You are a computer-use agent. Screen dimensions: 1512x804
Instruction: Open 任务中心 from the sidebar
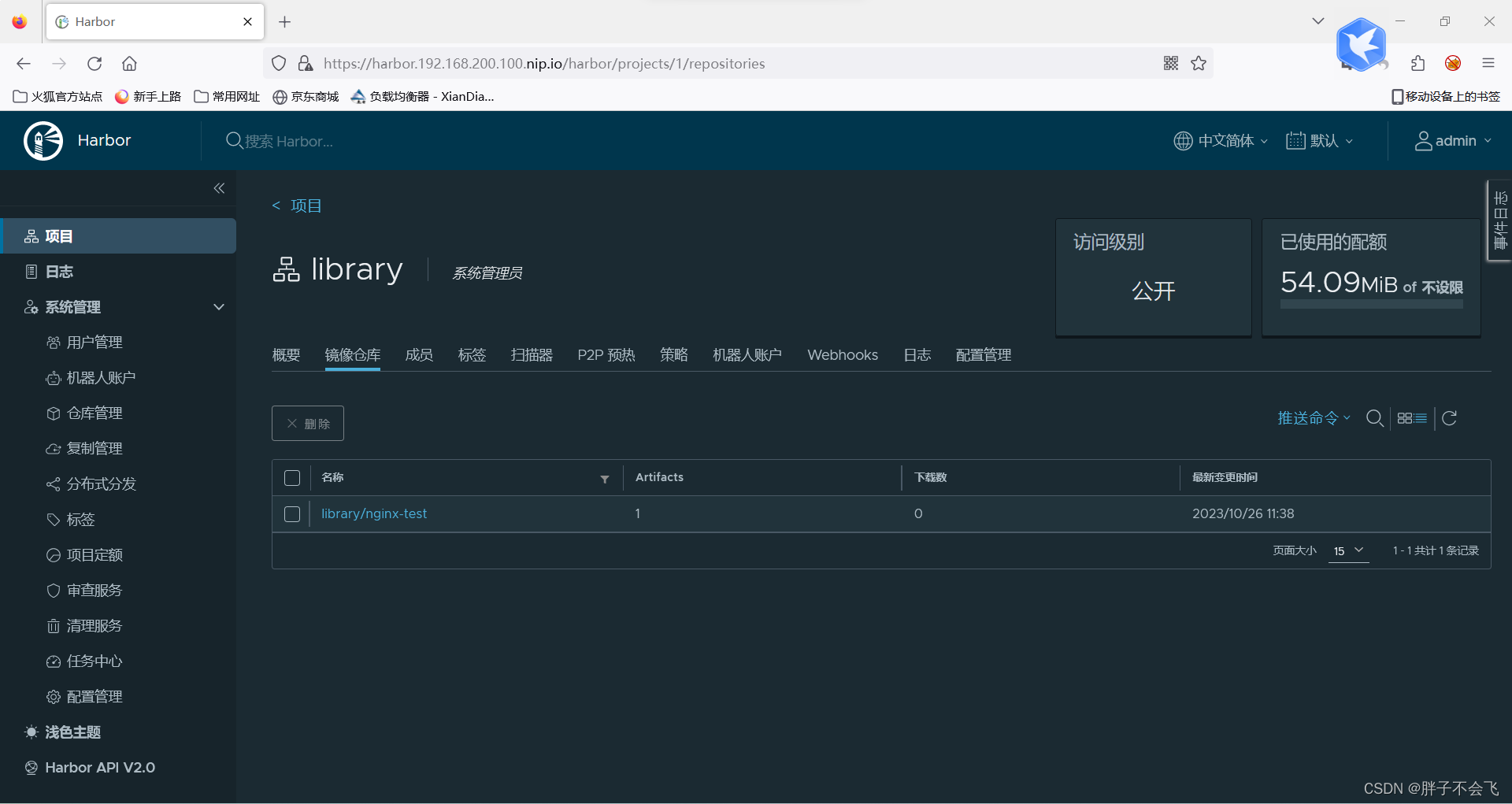coord(94,661)
